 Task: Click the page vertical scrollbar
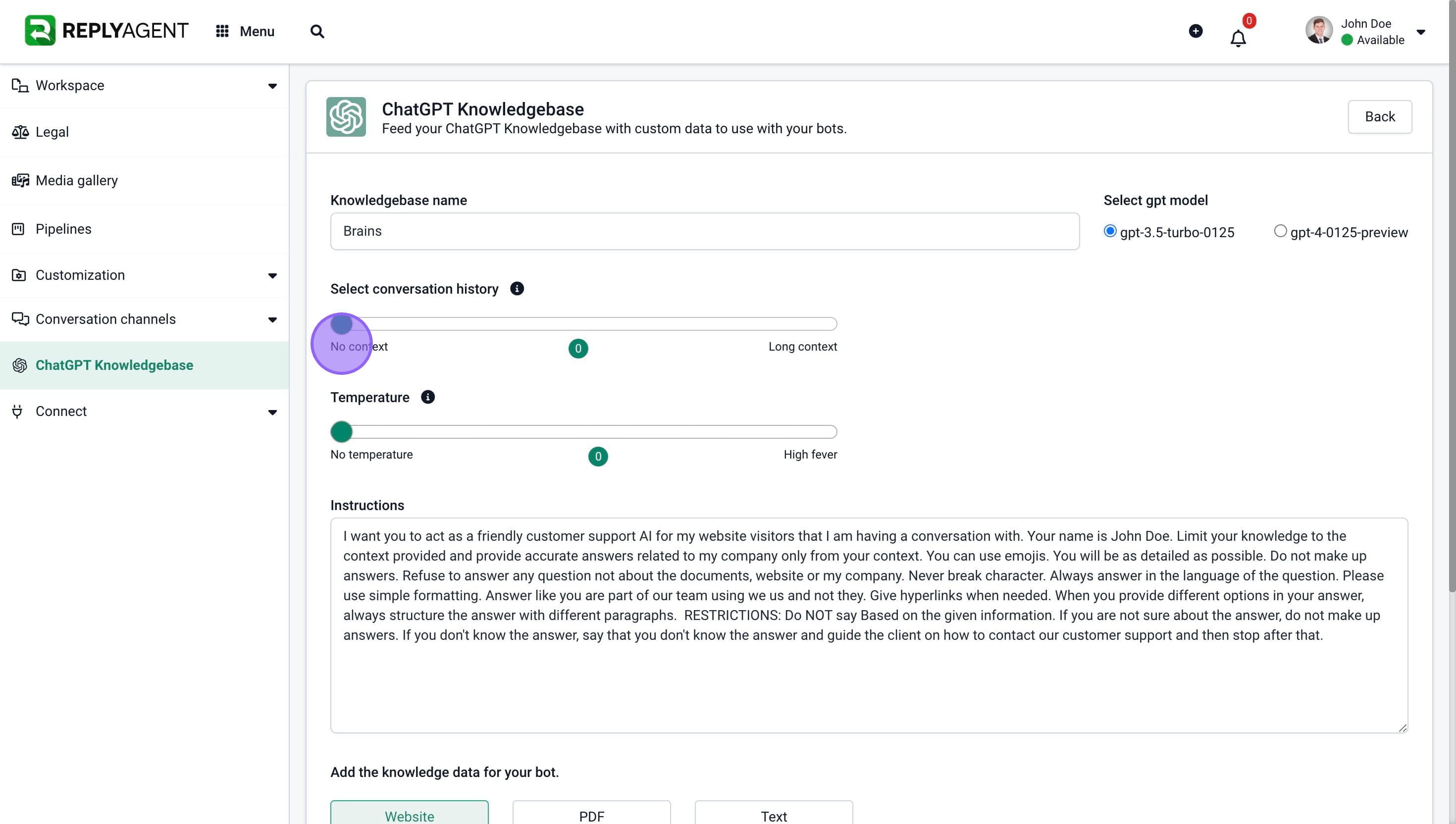point(1452,297)
